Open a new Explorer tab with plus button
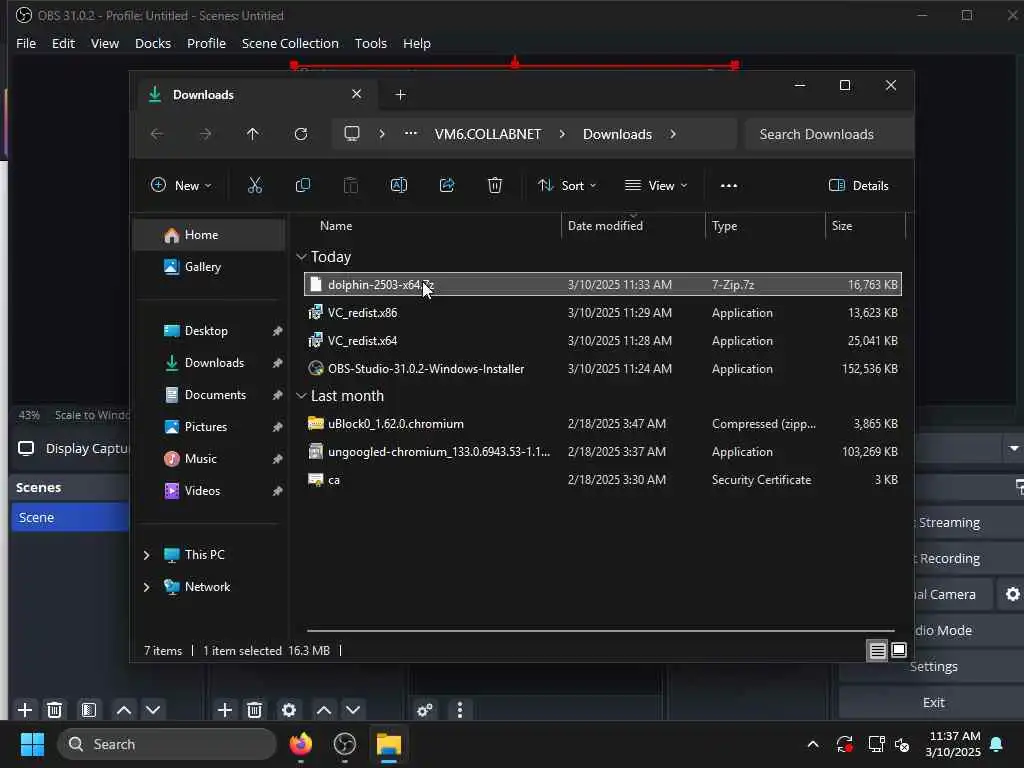This screenshot has width=1024, height=768. pyautogui.click(x=401, y=95)
